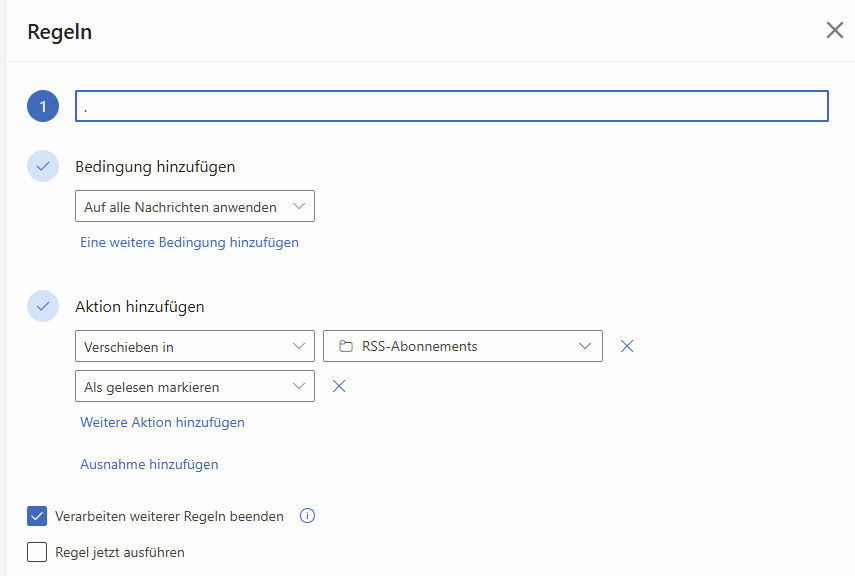Click 'Eine weitere Bedingung hinzufügen' link

[189, 242]
